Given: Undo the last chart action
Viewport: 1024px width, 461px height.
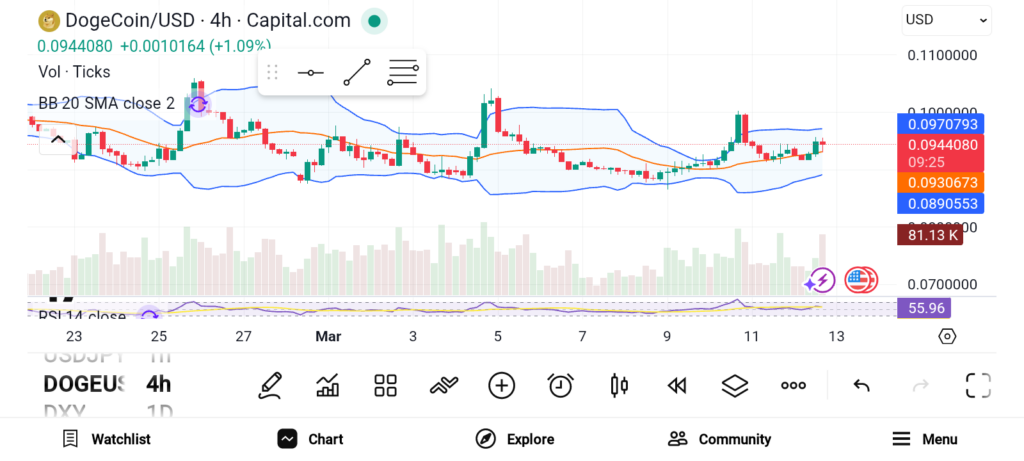Looking at the screenshot, I should (861, 385).
